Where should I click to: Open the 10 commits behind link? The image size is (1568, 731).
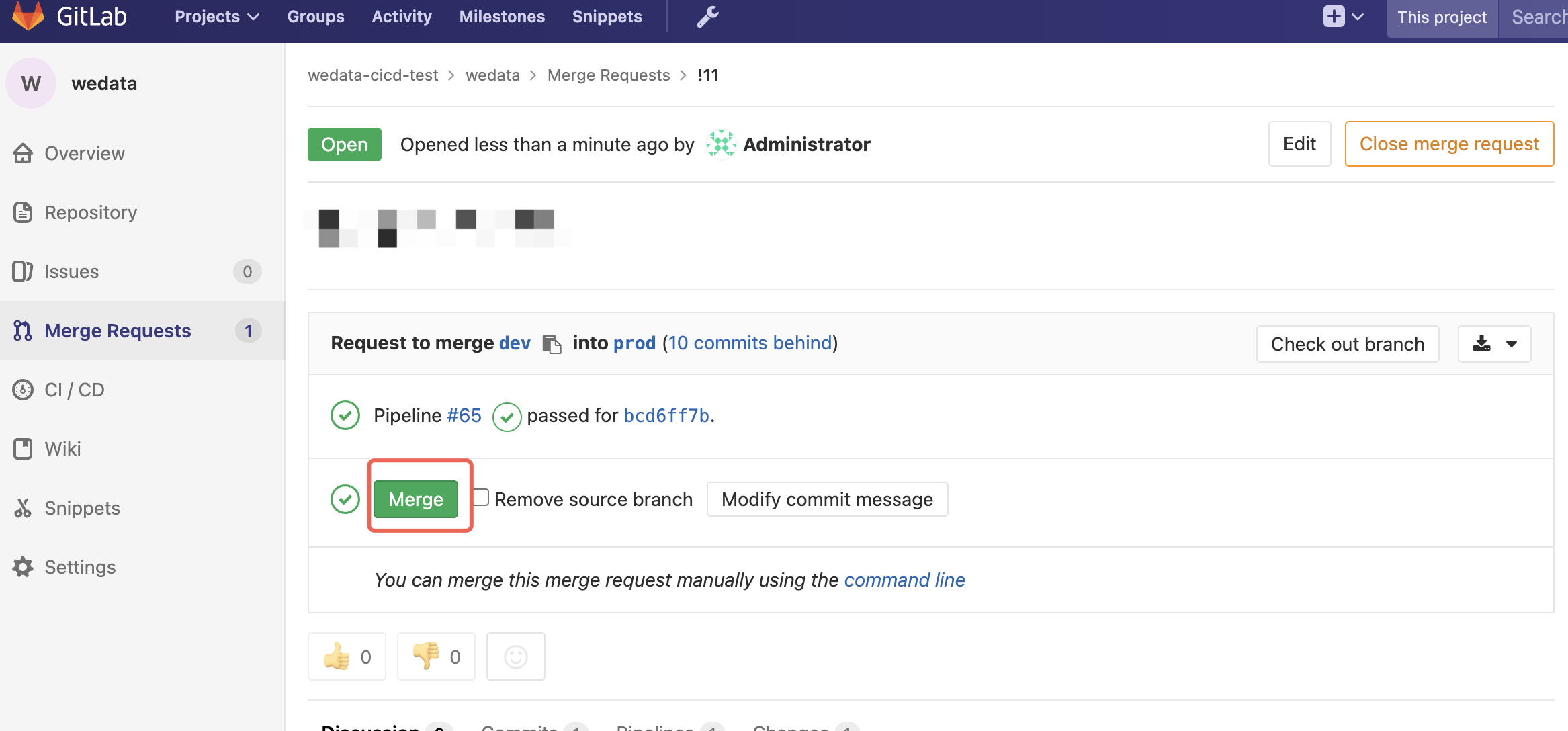click(x=750, y=343)
